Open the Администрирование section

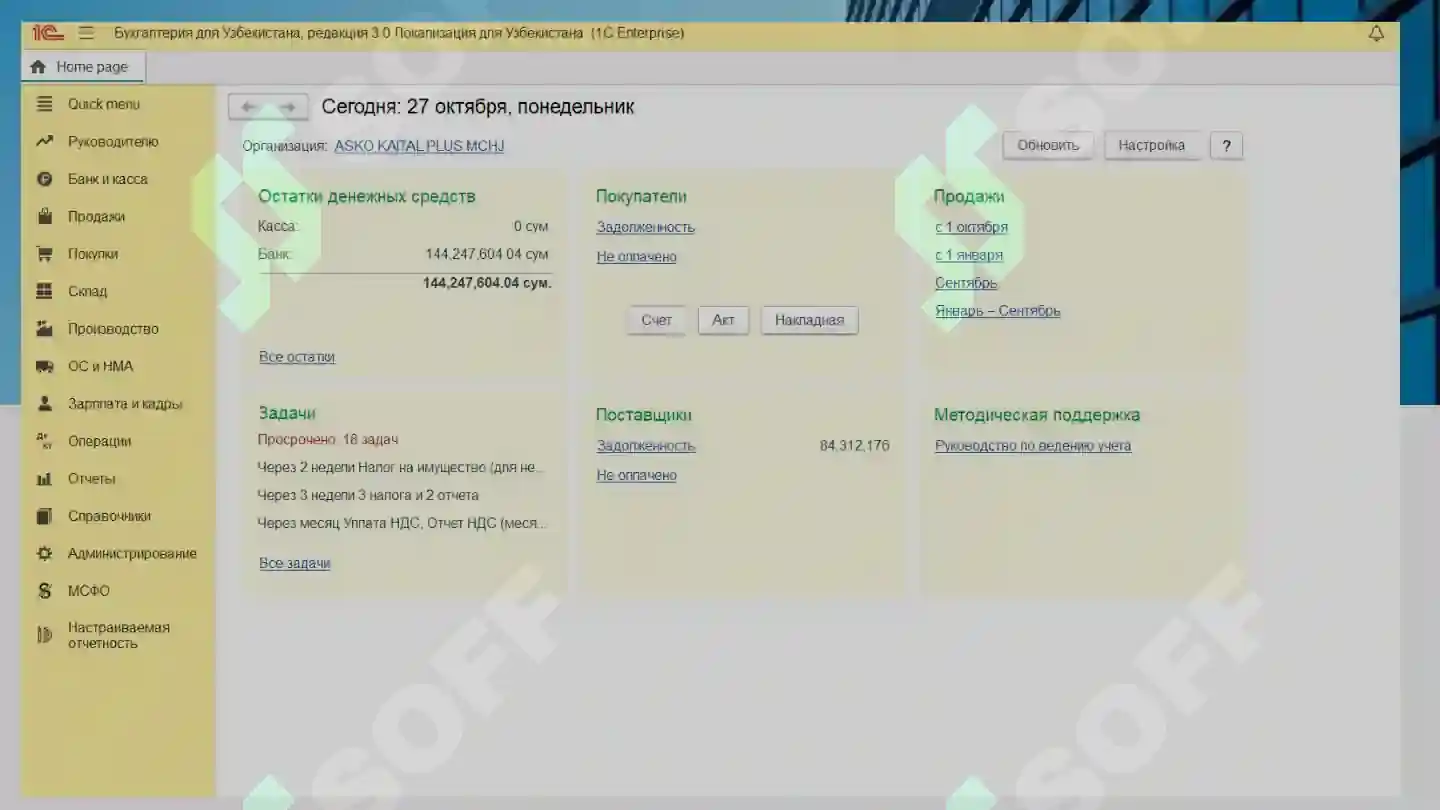click(132, 553)
